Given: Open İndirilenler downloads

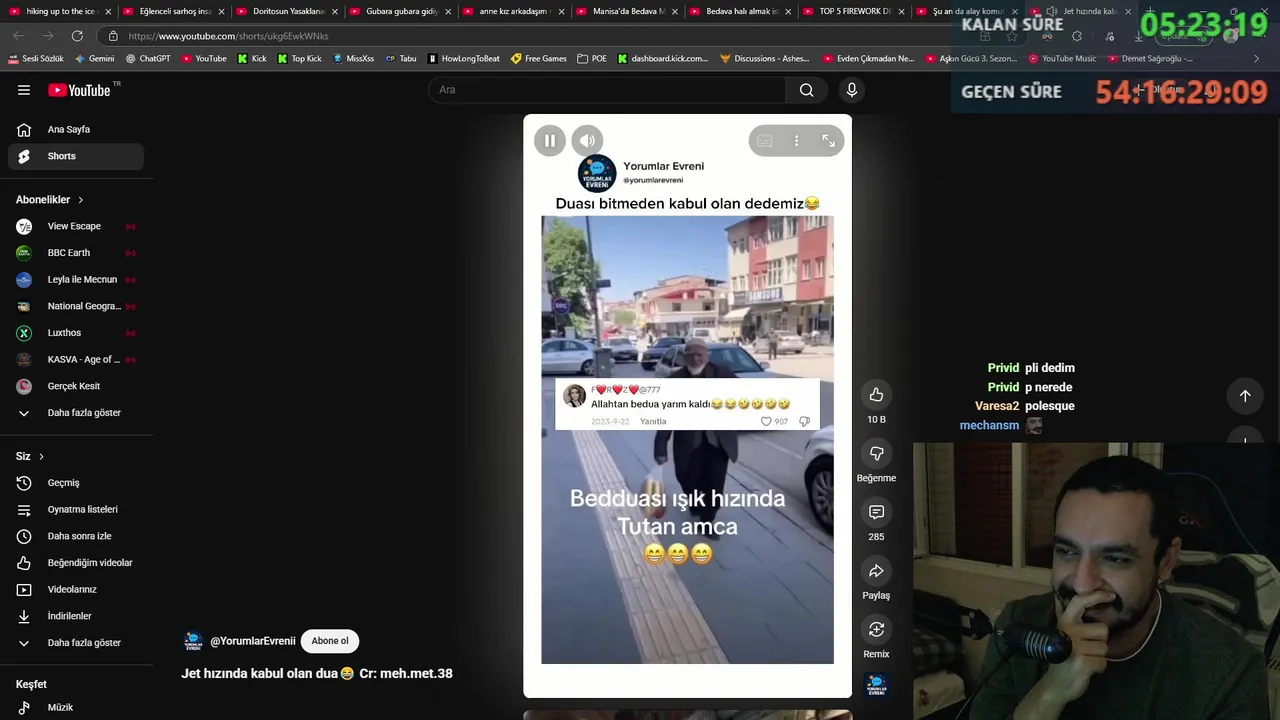Looking at the screenshot, I should point(76,616).
